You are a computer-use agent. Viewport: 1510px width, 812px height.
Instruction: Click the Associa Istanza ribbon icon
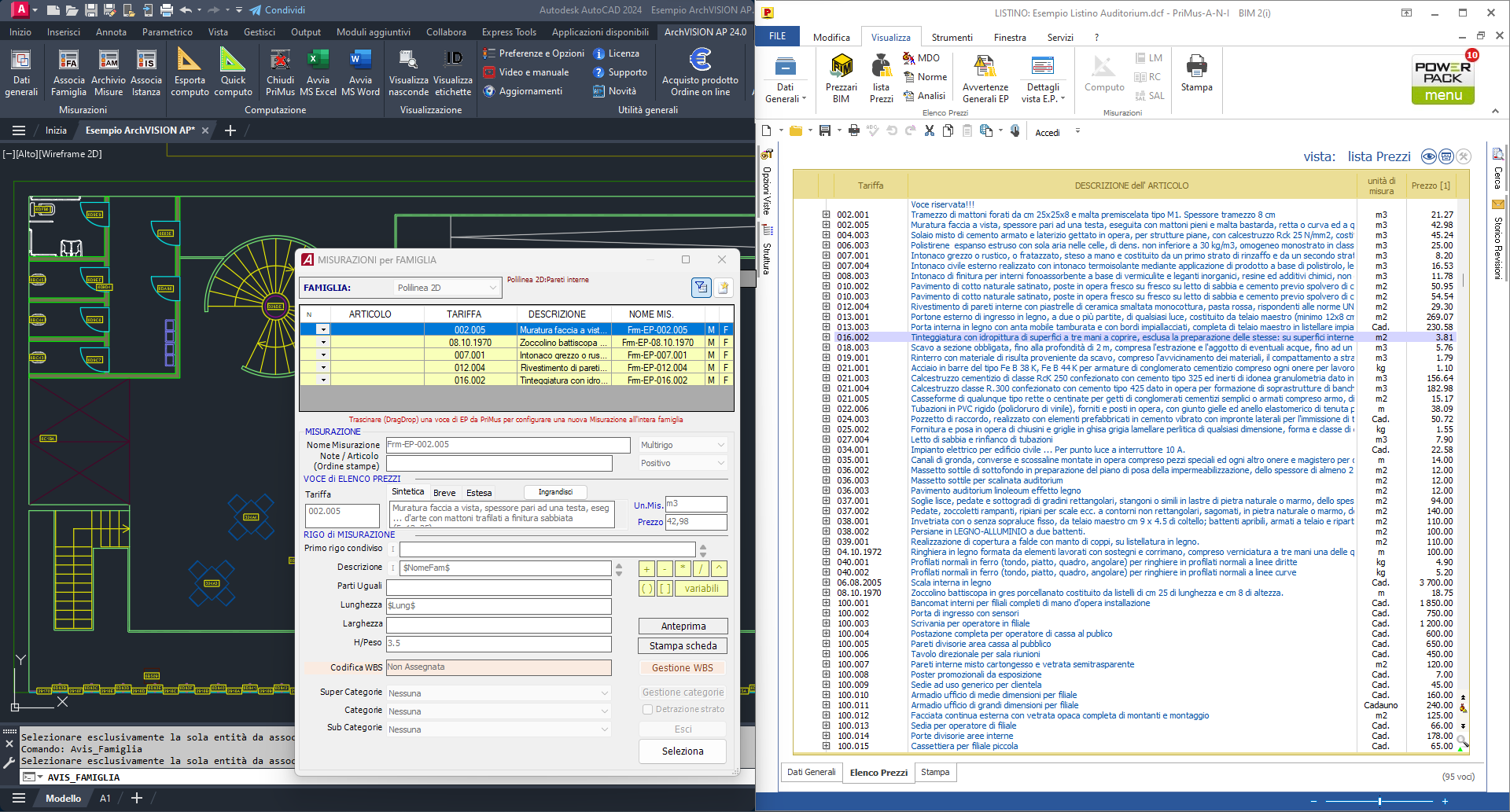coord(146,73)
